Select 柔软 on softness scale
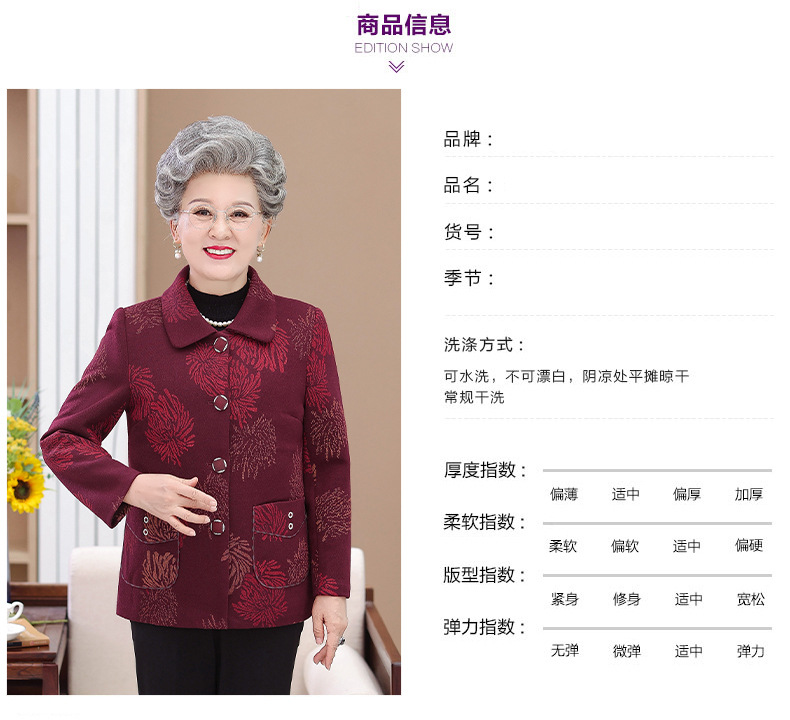 click(x=563, y=546)
